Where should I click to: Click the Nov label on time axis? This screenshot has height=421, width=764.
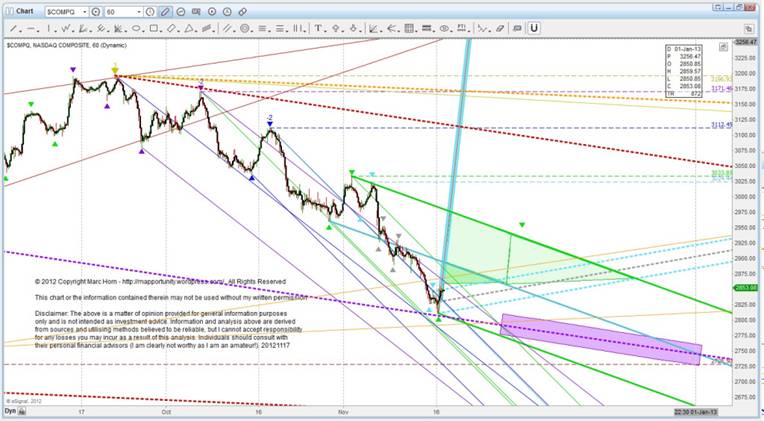point(344,412)
